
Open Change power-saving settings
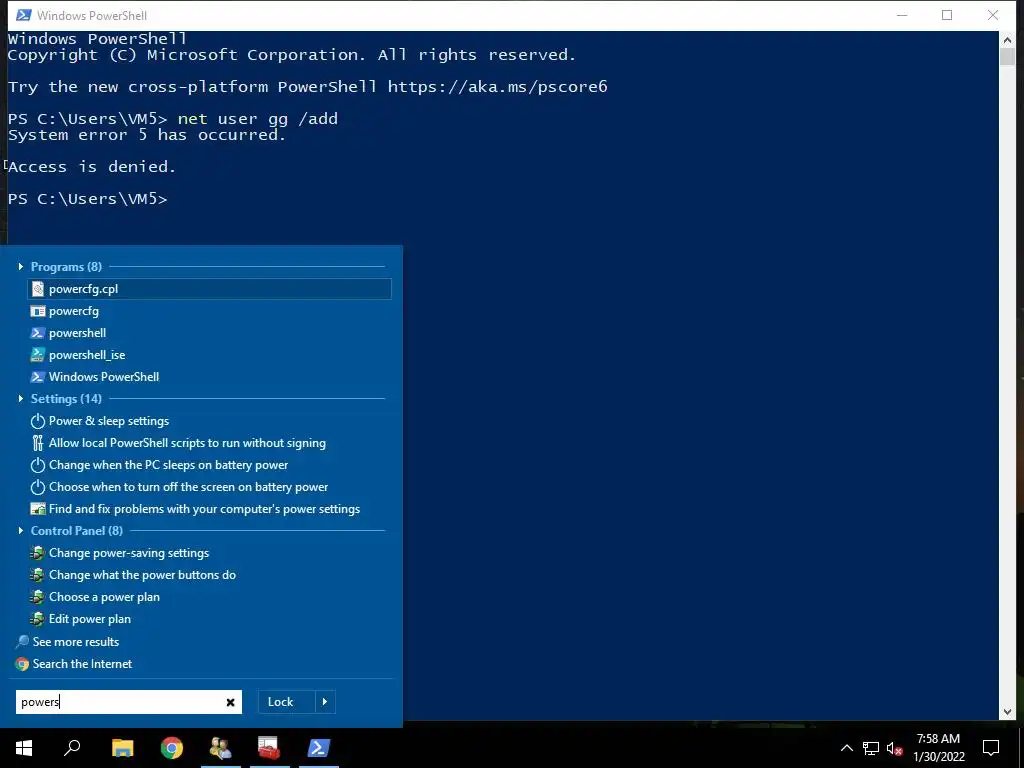coord(129,552)
